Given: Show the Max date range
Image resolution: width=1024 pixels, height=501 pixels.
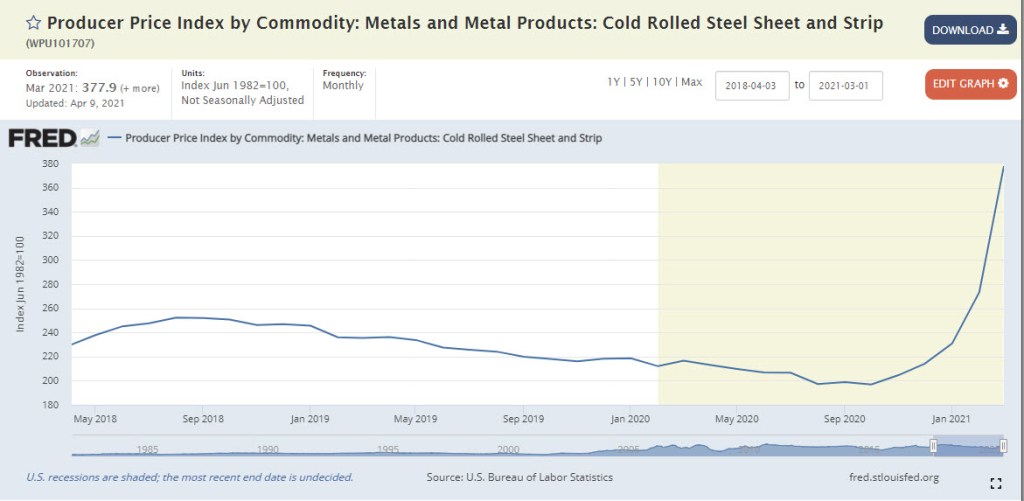Looking at the screenshot, I should click(x=692, y=82).
